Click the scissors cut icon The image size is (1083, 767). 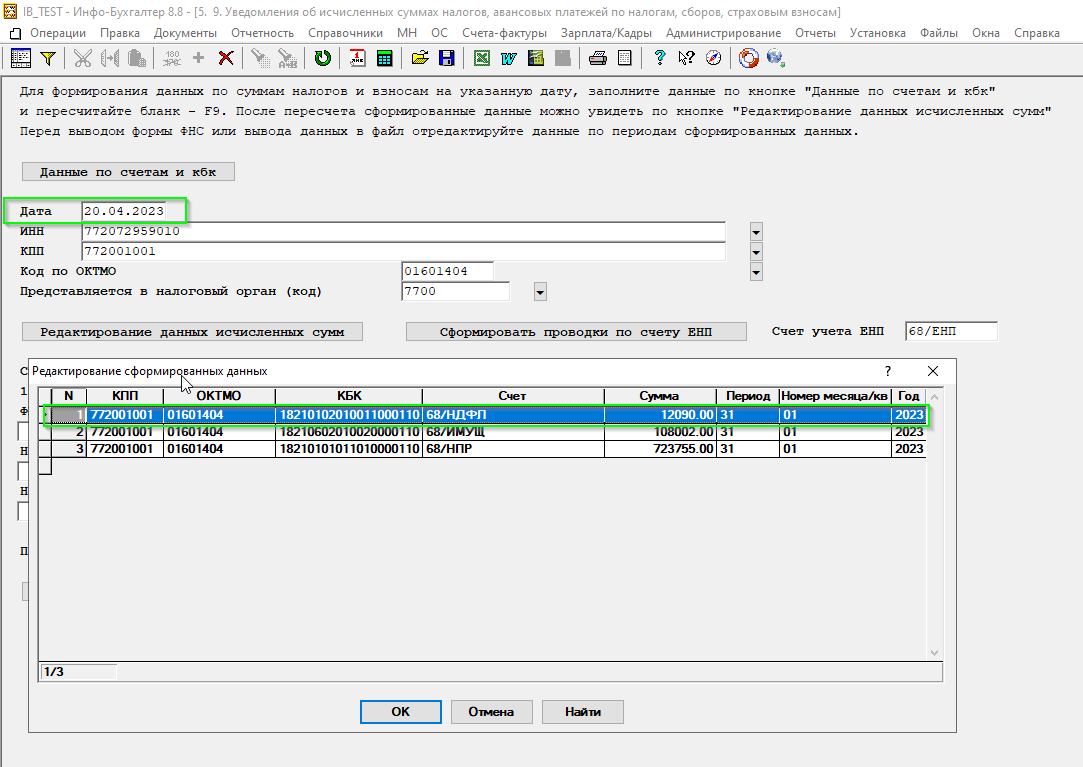(x=83, y=59)
